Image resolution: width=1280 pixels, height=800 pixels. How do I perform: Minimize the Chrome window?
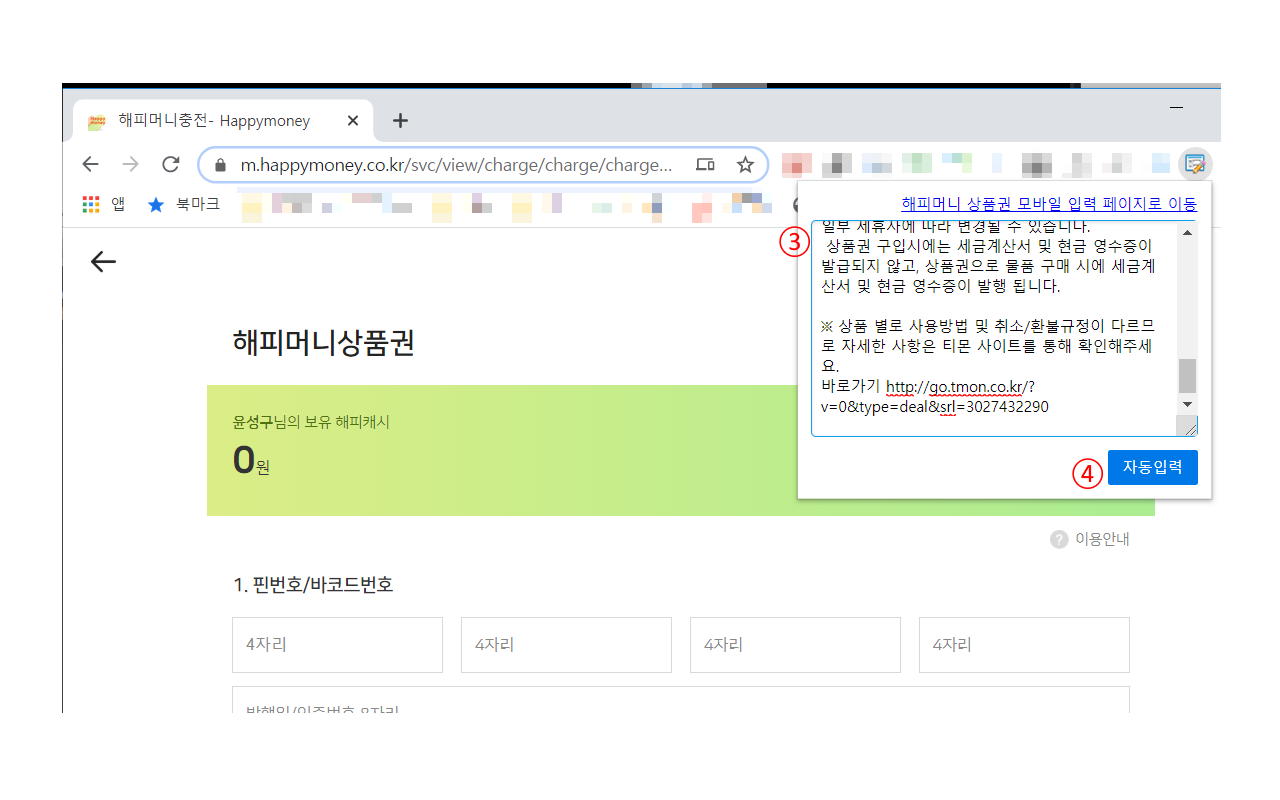click(x=1176, y=106)
